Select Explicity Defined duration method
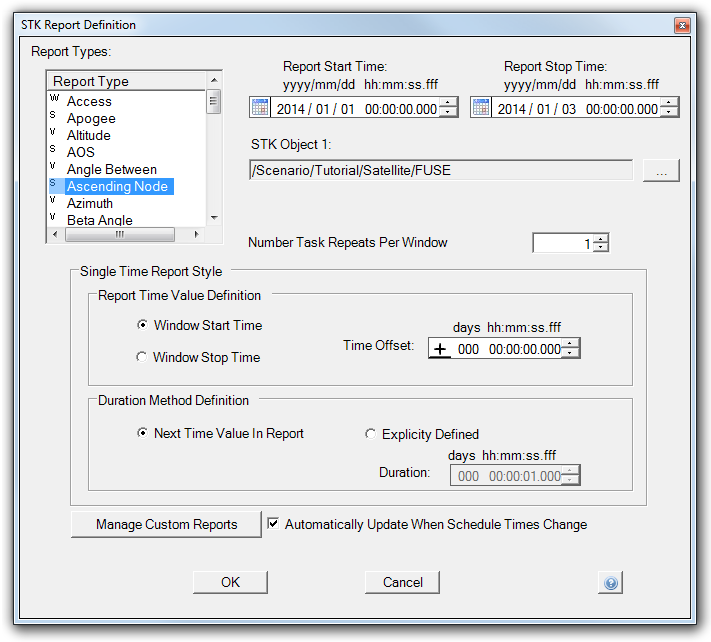Image resolution: width=711 pixels, height=642 pixels. (x=371, y=434)
